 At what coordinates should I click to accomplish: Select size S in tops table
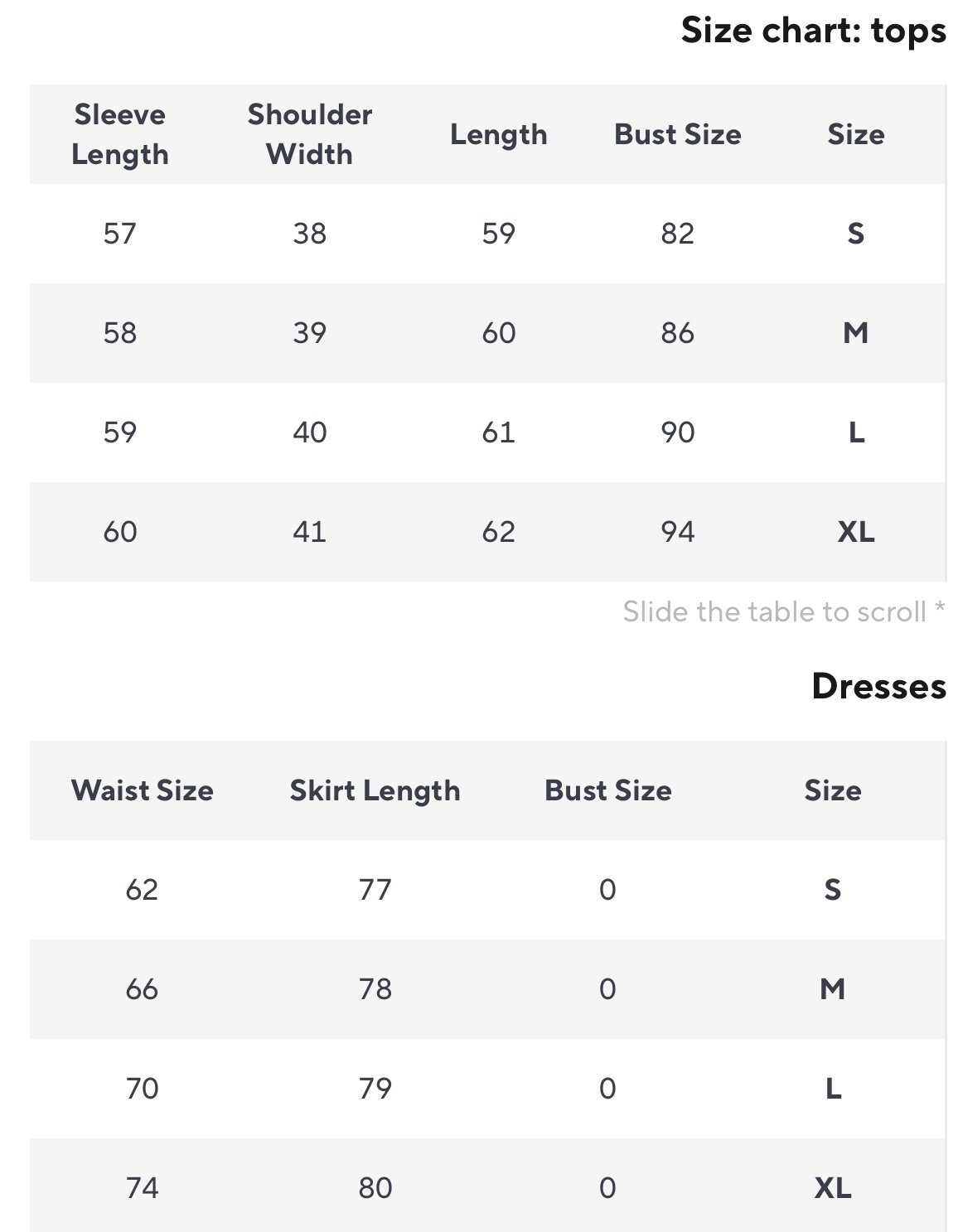coord(855,234)
